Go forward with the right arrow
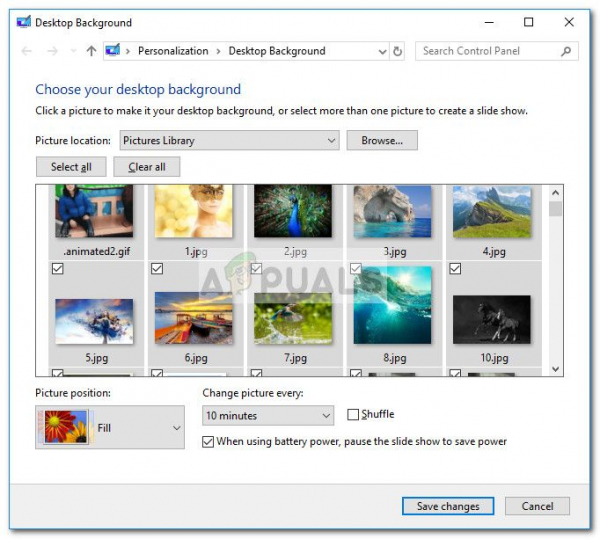This screenshot has height=539, width=600. [52, 51]
